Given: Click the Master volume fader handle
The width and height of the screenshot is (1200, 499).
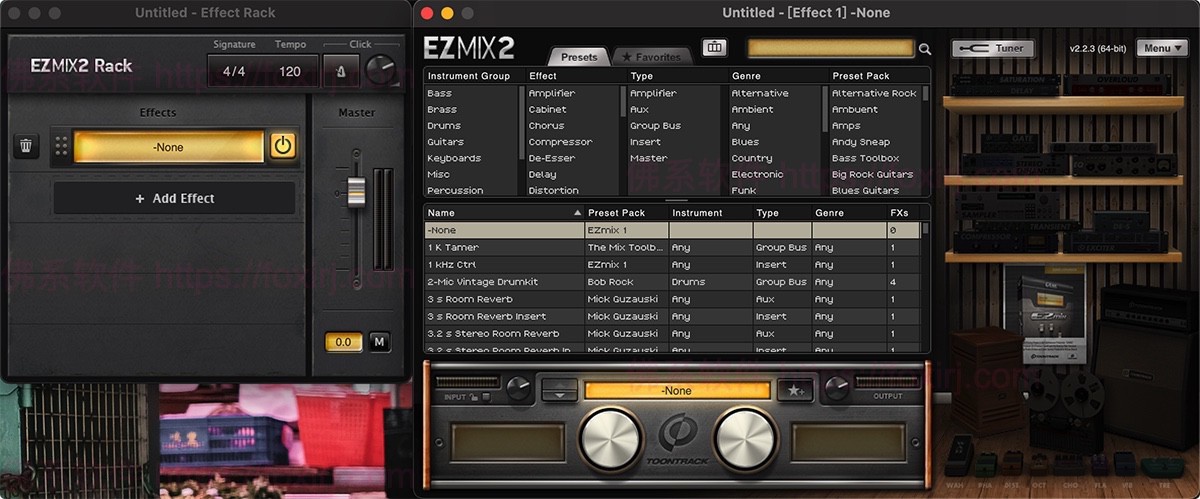Looking at the screenshot, I should pos(356,189).
